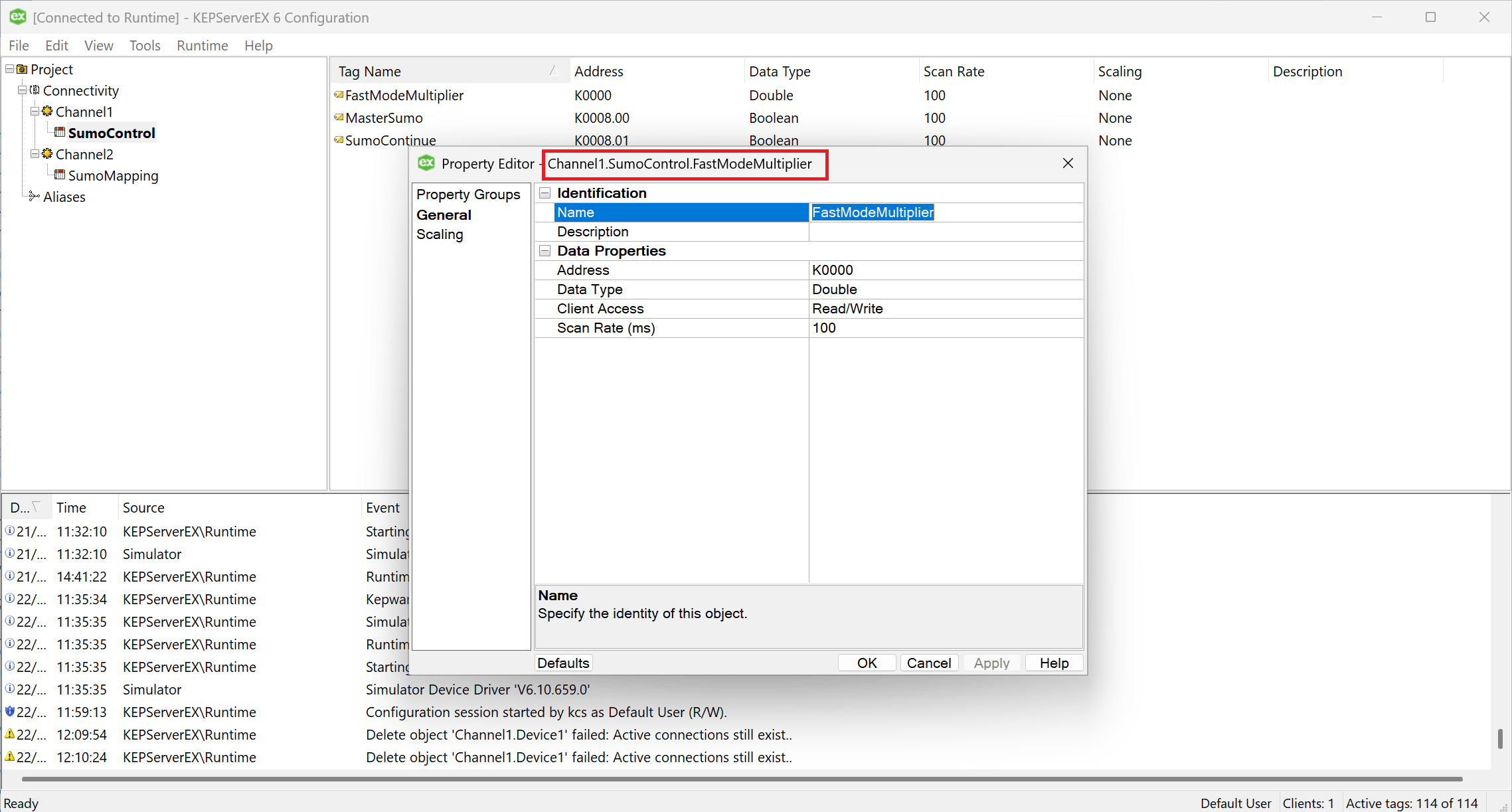Click the event log vertical scrollbar

point(1500,738)
